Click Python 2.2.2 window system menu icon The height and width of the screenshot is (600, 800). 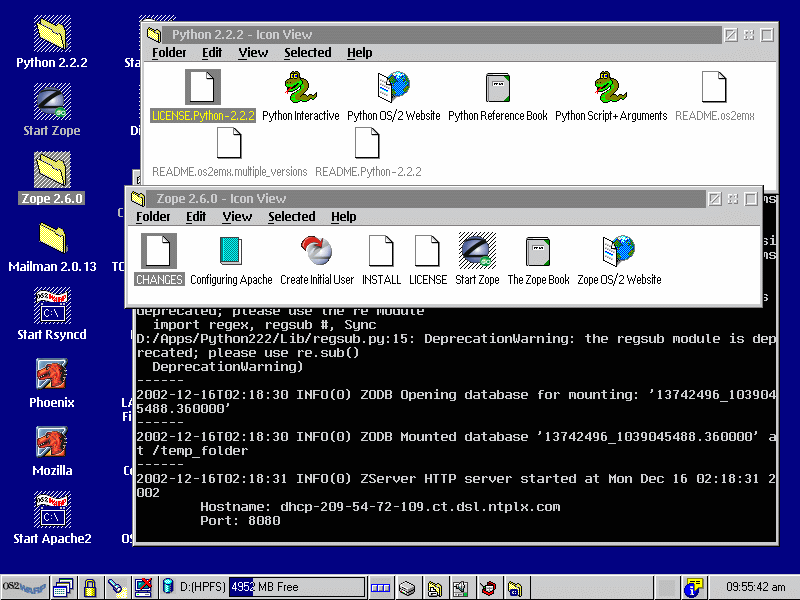(x=154, y=35)
